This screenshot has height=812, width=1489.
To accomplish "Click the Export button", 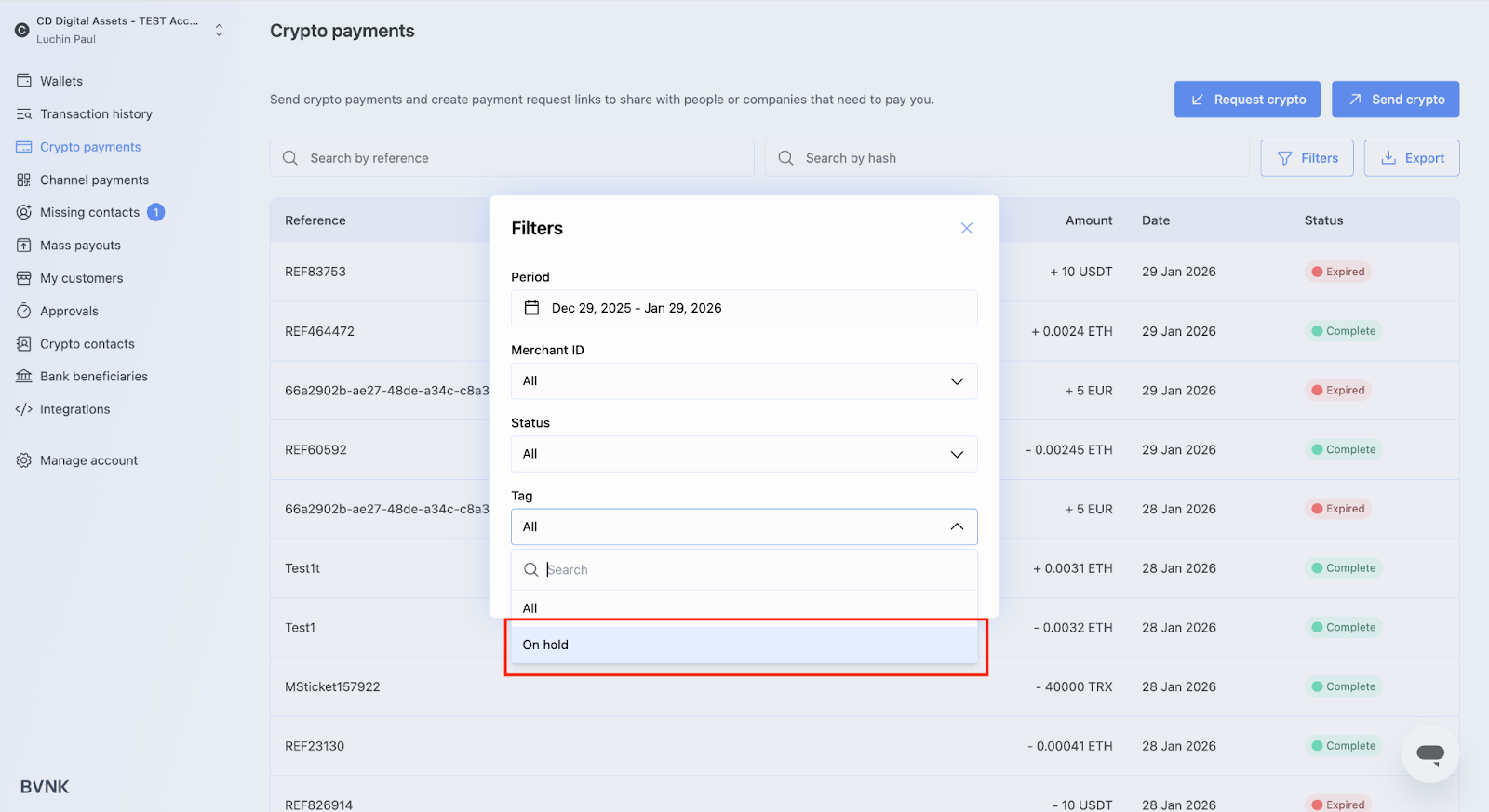I will coord(1411,158).
